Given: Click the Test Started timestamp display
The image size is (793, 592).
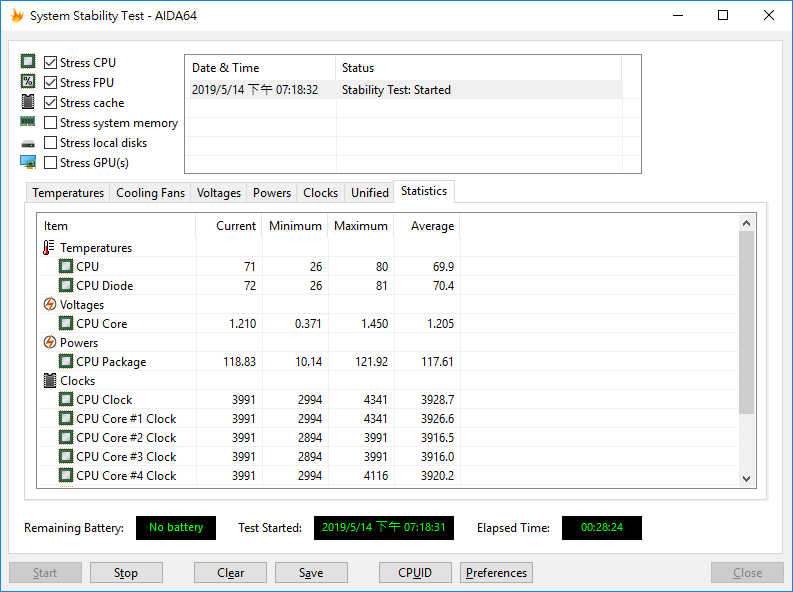Looking at the screenshot, I should pos(384,527).
